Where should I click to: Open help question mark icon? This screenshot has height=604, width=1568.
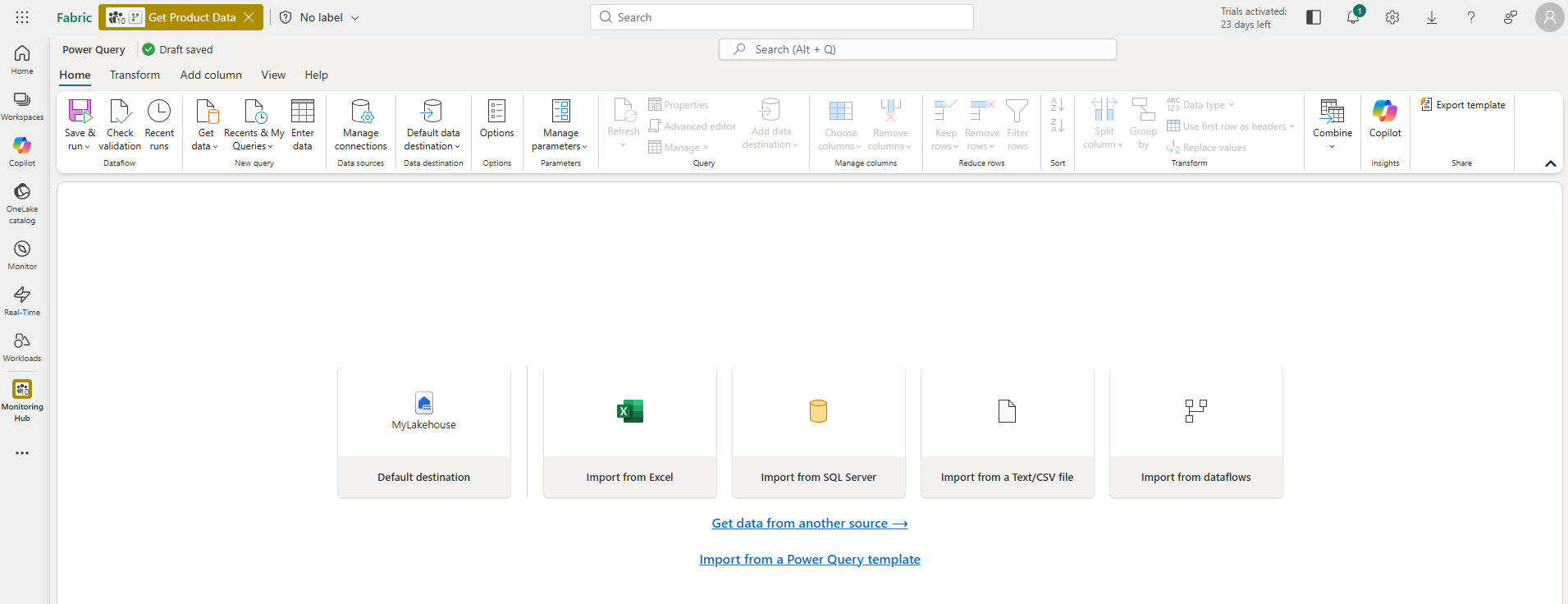coord(1471,17)
